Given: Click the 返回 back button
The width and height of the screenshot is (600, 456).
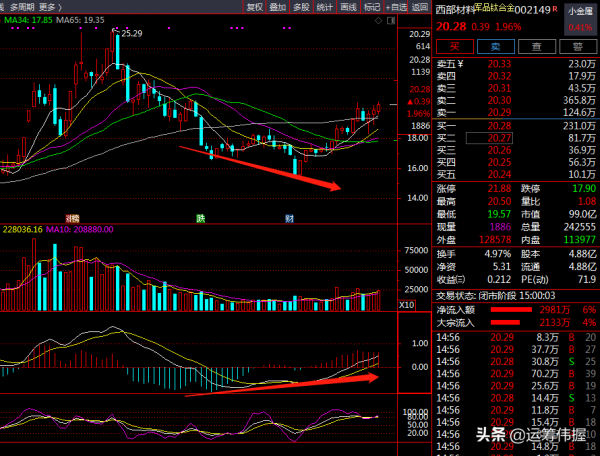Looking at the screenshot, I should pyautogui.click(x=420, y=7).
